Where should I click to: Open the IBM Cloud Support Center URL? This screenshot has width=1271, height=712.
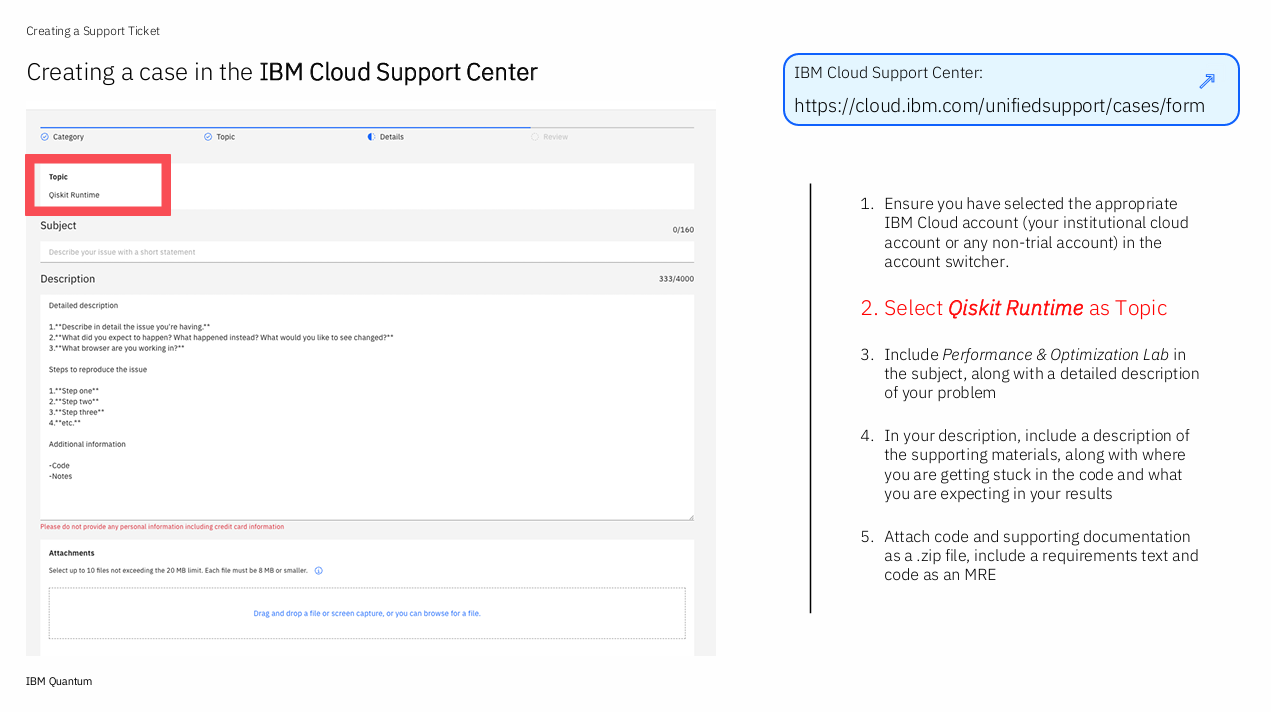tap(999, 106)
